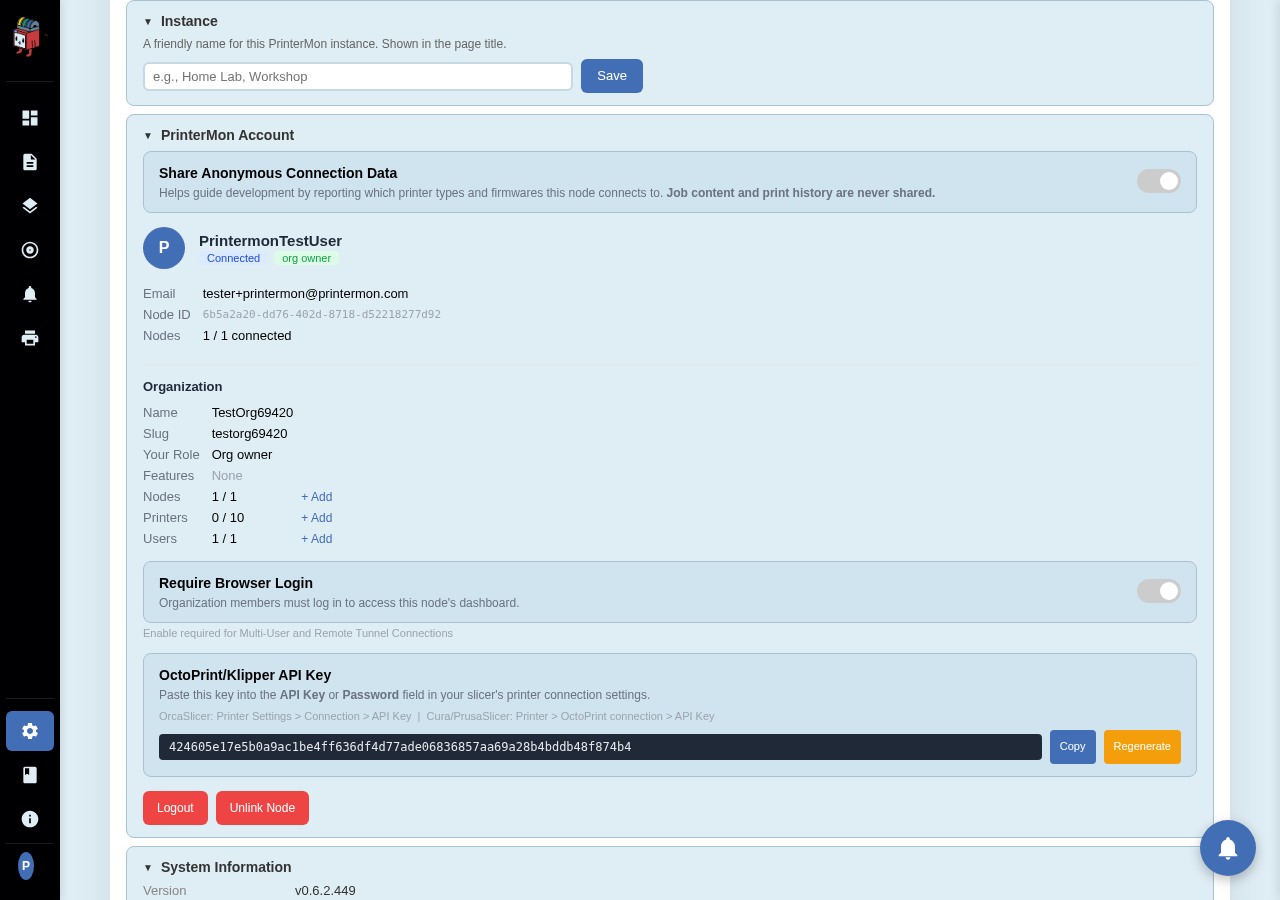
Task: Click the Node ID value 6b5a2a20-dd76…
Action: [x=322, y=315]
